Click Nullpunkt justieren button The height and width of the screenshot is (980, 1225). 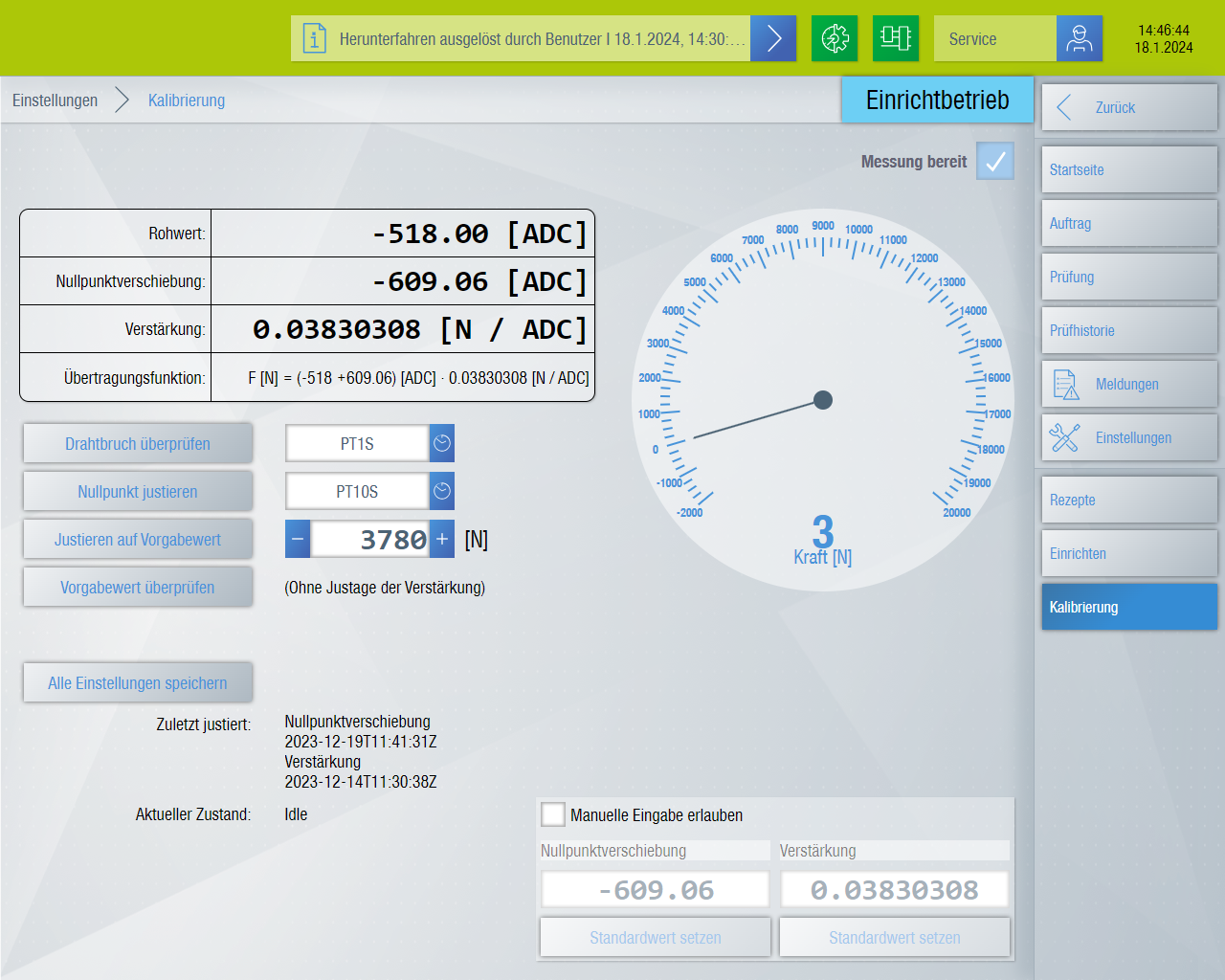pyautogui.click(x=138, y=491)
